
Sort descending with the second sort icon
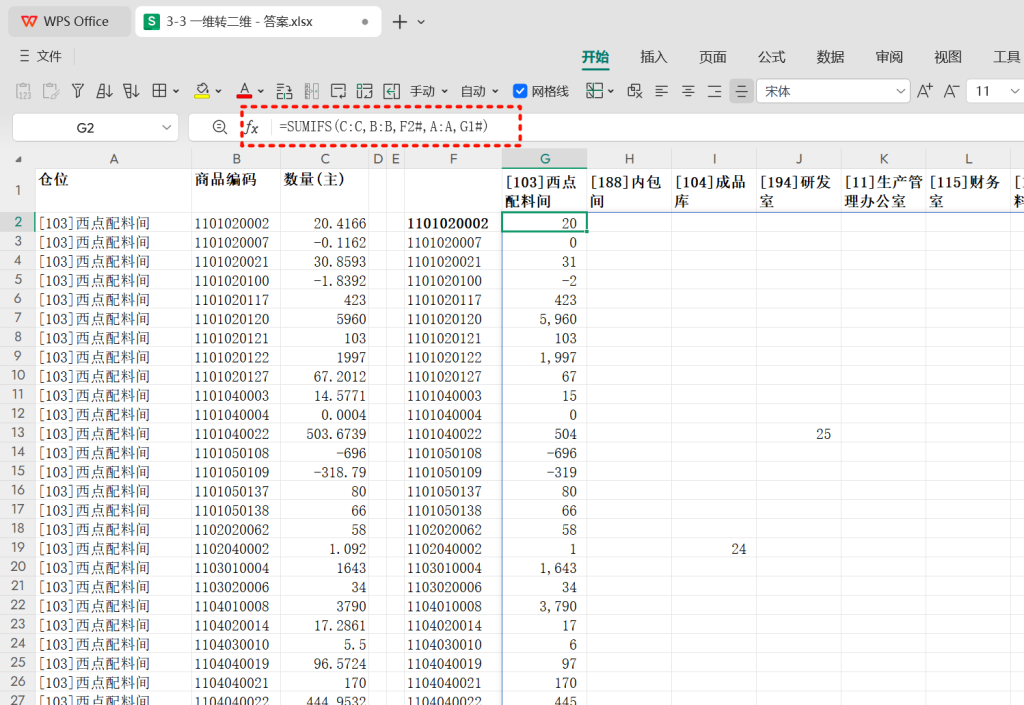click(x=131, y=91)
